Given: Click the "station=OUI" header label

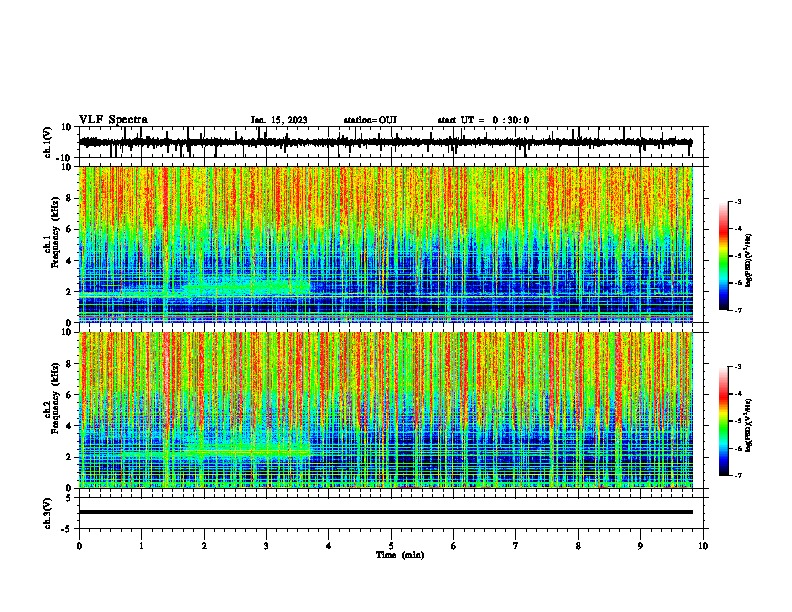Looking at the screenshot, I should click(x=370, y=120).
